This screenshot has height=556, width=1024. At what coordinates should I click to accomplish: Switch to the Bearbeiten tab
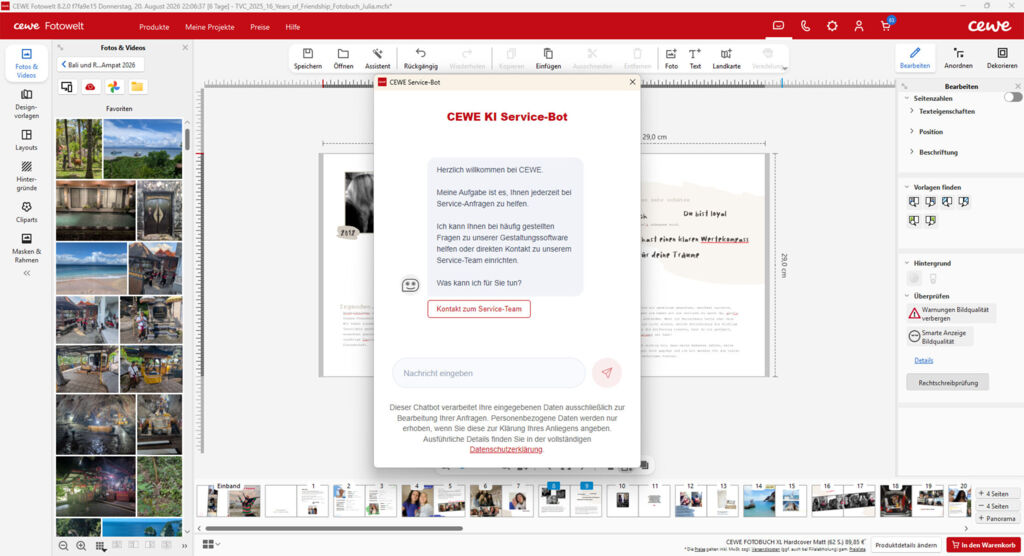tap(914, 58)
